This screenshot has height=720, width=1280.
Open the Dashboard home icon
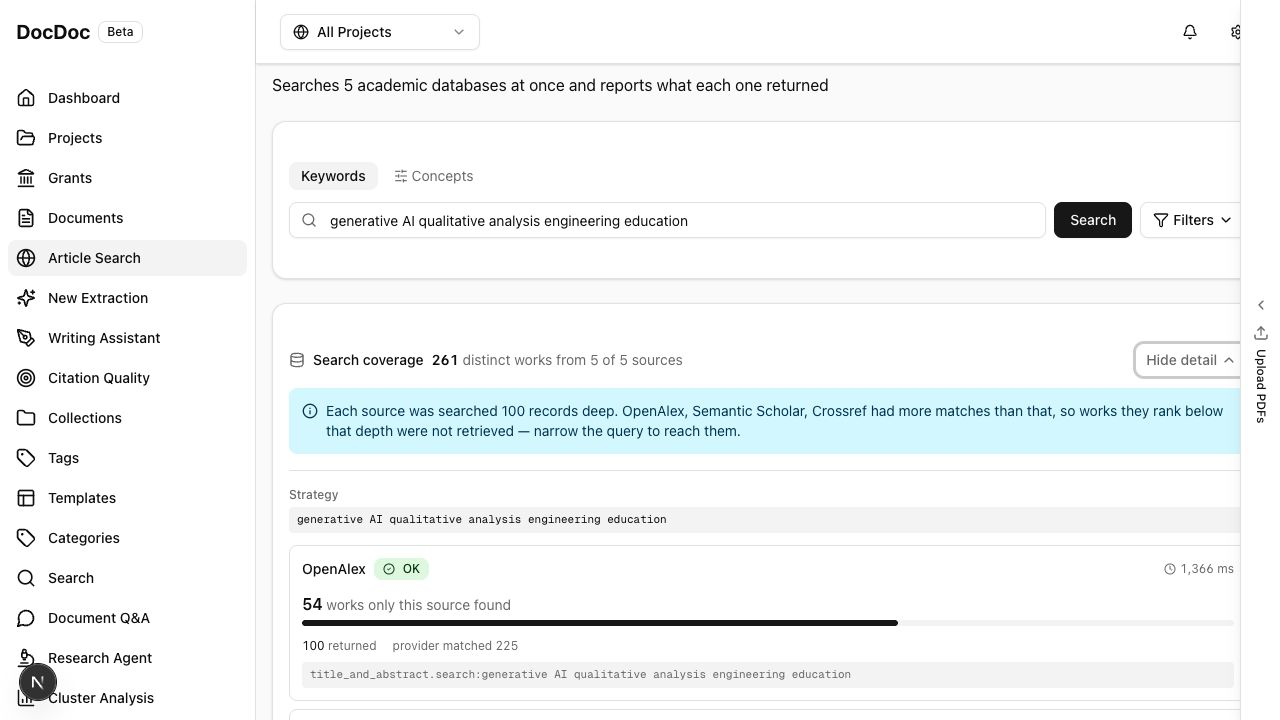[27, 98]
